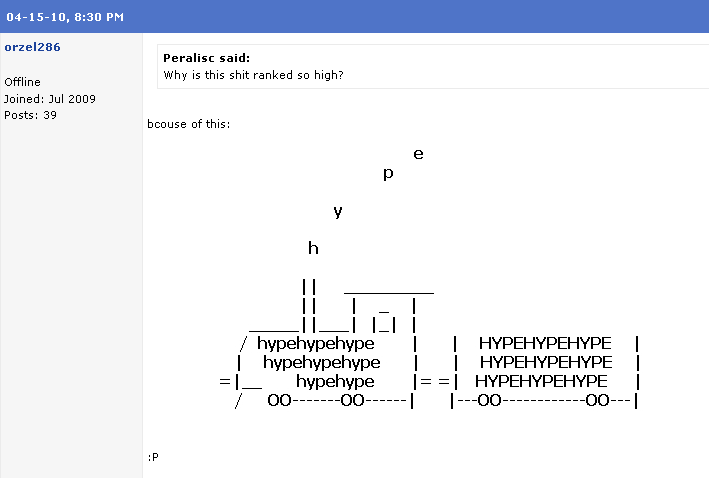Click the small cab window of the locomotive
This screenshot has height=478, width=709.
point(384,320)
